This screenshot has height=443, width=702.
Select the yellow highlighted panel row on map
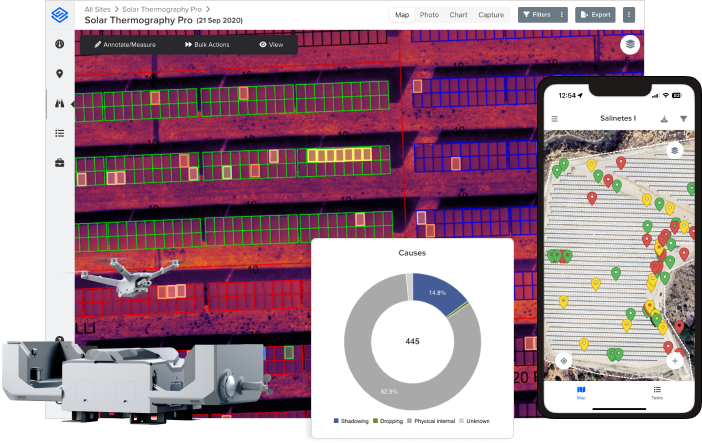339,155
